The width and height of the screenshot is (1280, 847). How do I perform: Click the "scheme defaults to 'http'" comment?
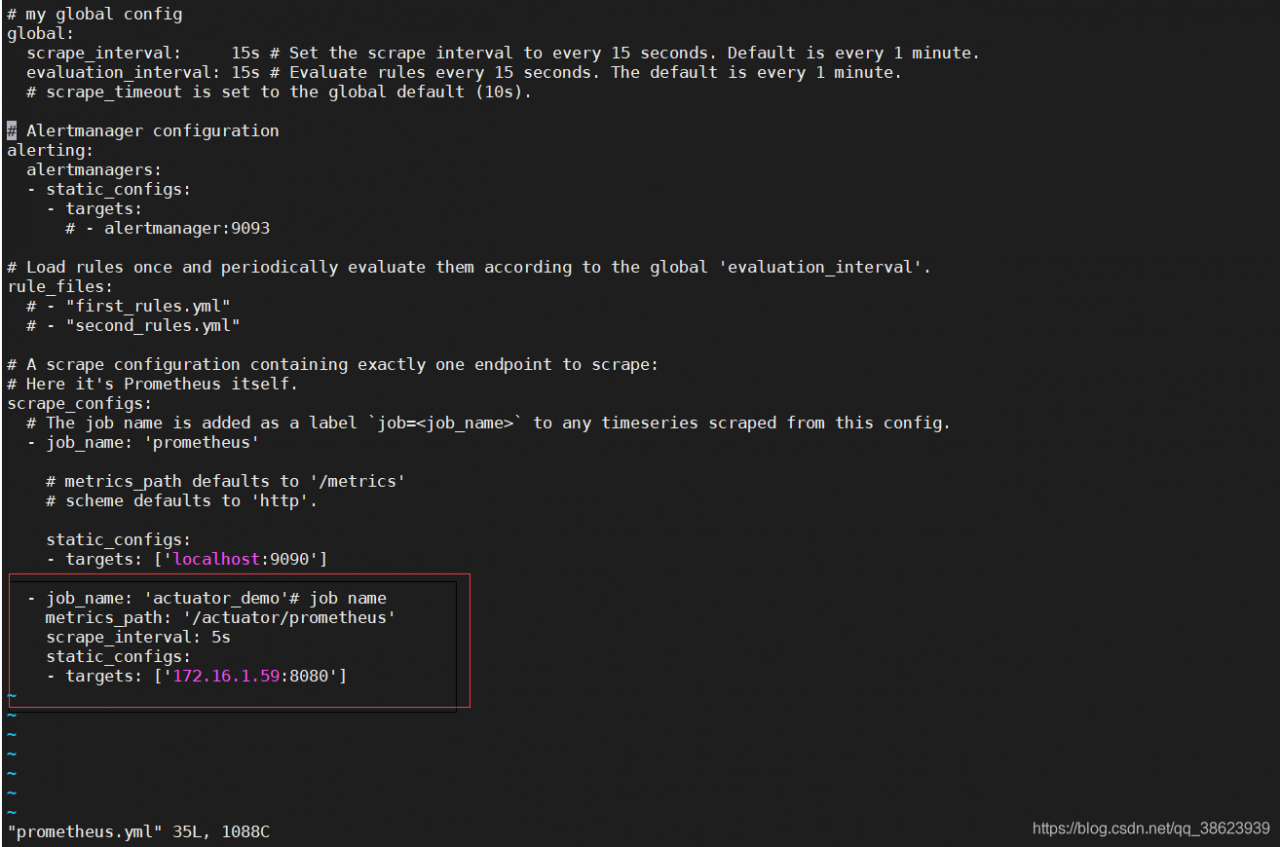click(182, 501)
